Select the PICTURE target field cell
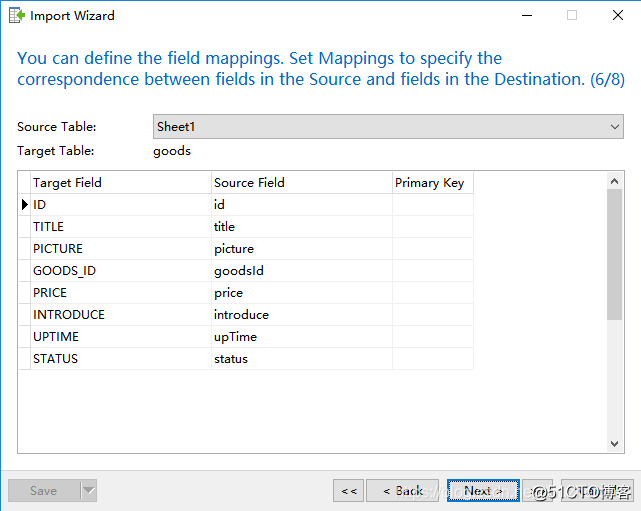The height and width of the screenshot is (511, 641). coord(121,249)
